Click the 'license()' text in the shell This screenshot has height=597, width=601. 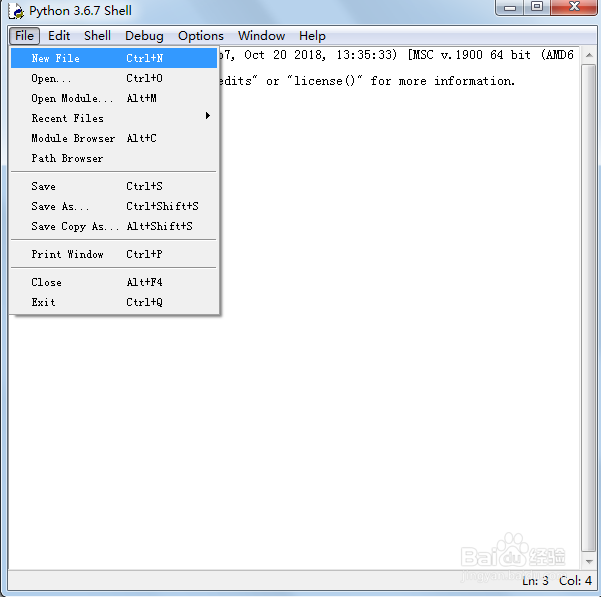tap(324, 81)
